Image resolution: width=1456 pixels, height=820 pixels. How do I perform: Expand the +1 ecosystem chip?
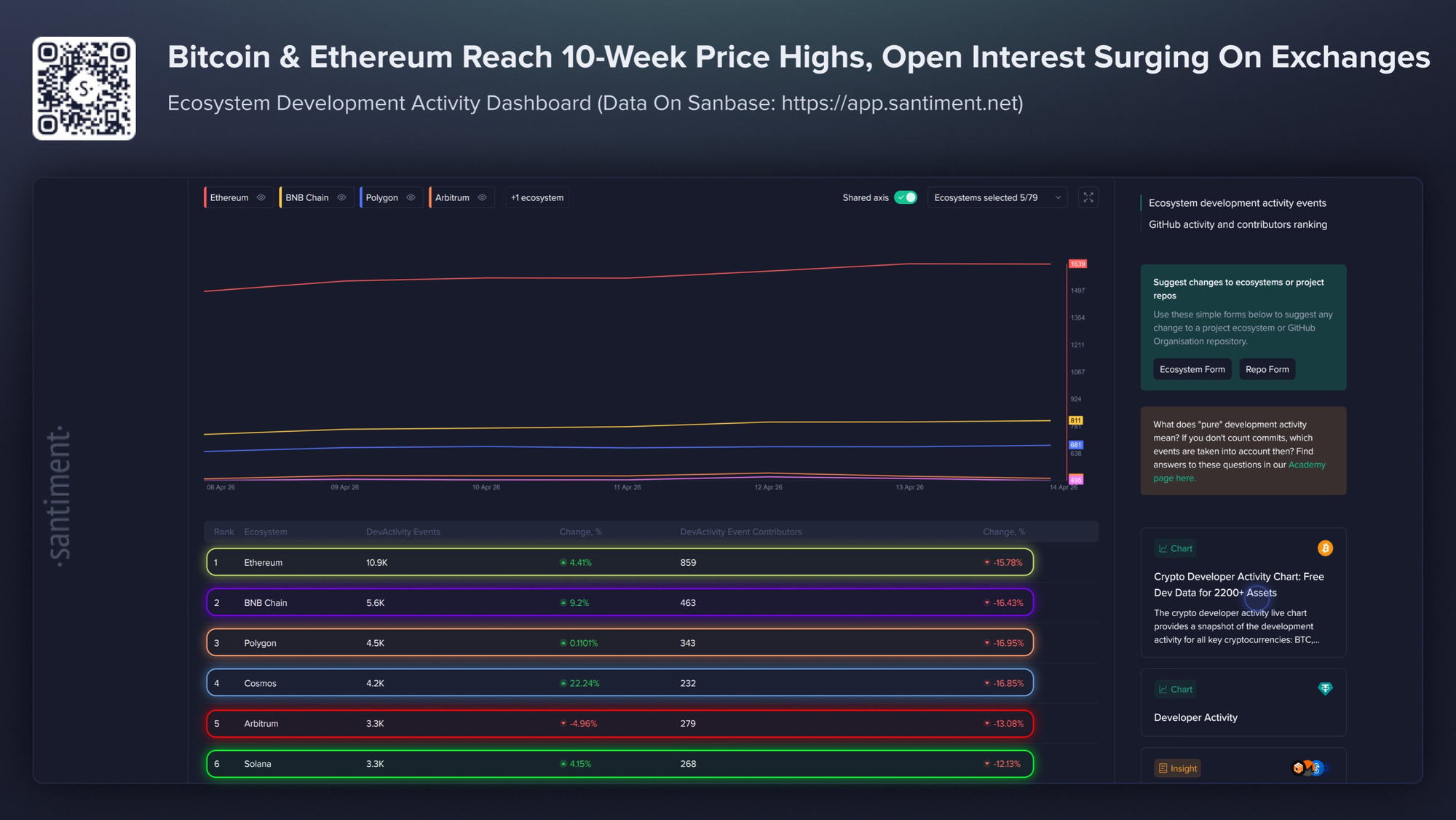click(537, 197)
